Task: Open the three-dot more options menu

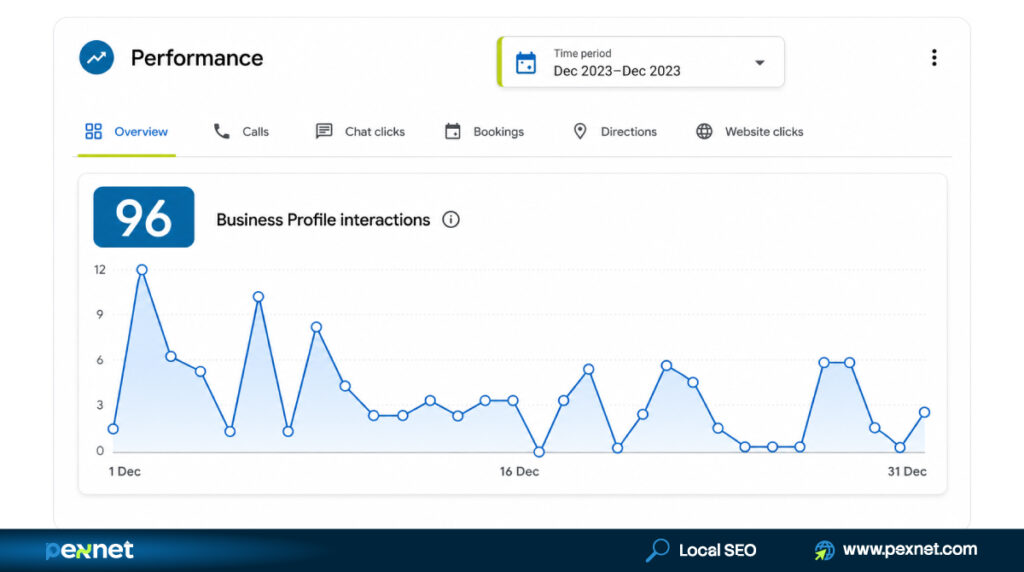Action: click(934, 58)
